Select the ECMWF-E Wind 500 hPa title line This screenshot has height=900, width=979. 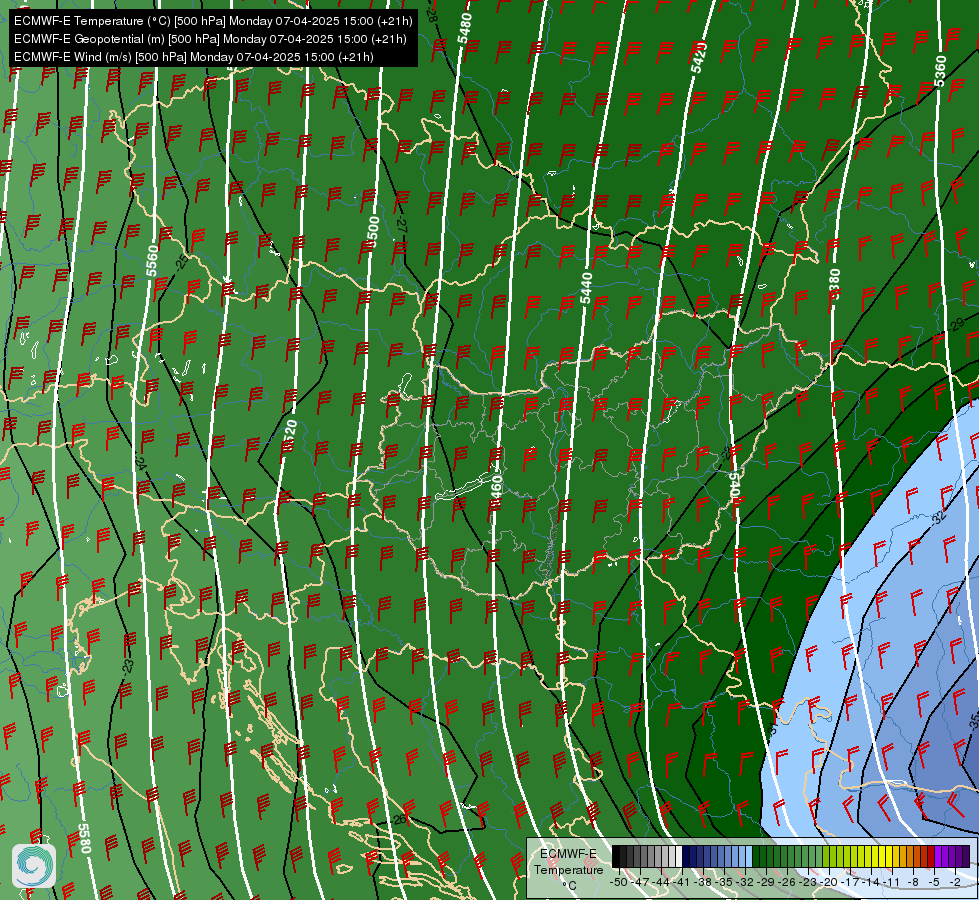click(194, 57)
